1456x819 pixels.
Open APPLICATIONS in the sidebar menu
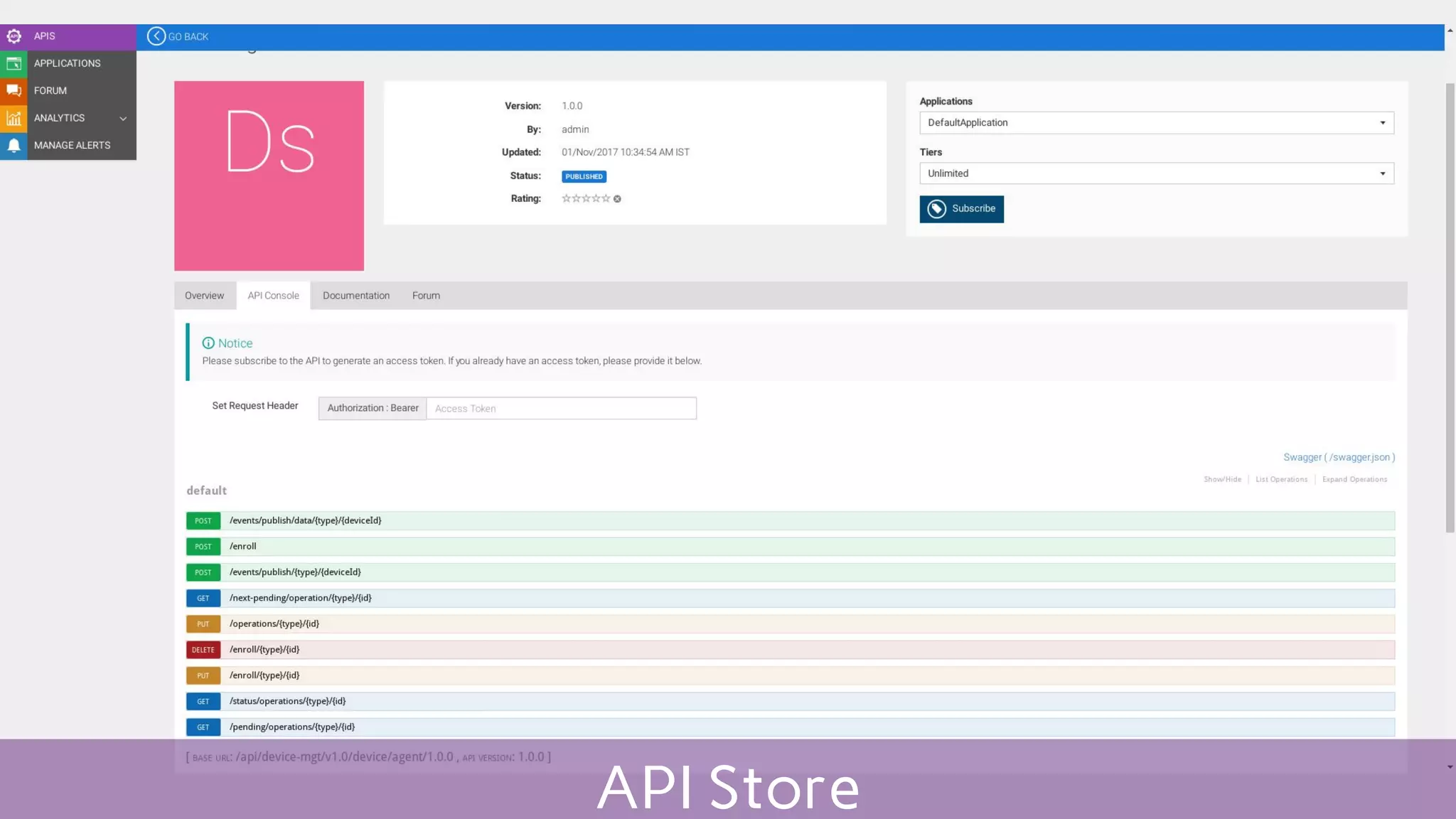(68, 63)
